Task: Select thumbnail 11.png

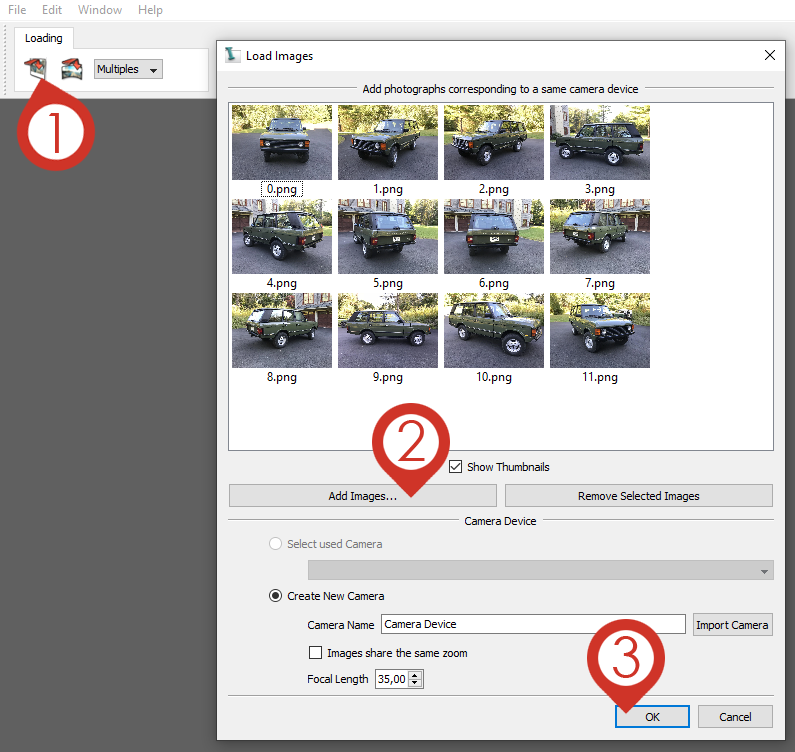Action: (600, 330)
